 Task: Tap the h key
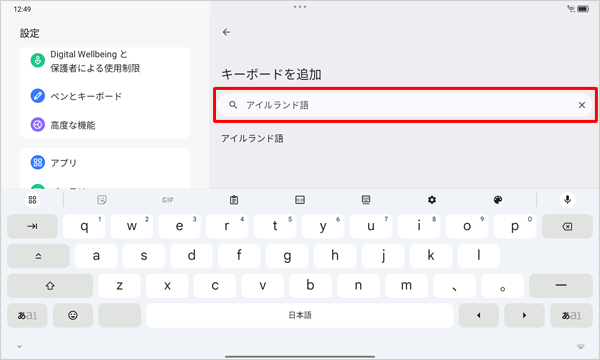click(x=335, y=256)
